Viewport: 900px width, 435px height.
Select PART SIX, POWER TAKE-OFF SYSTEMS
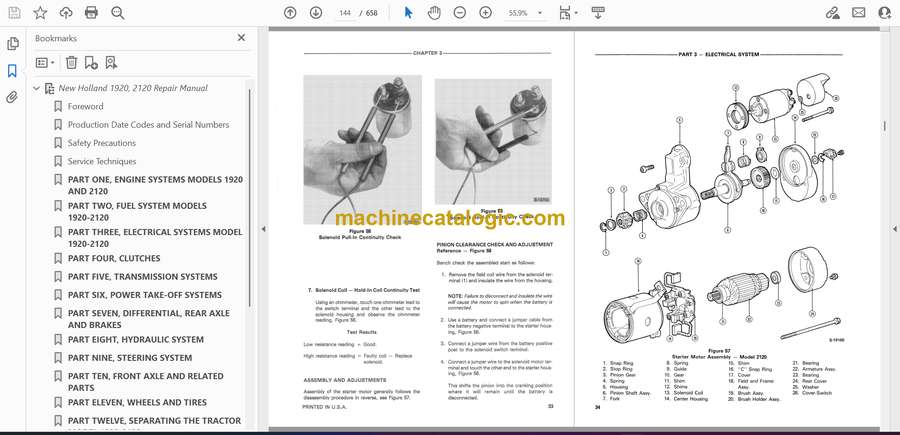[145, 295]
